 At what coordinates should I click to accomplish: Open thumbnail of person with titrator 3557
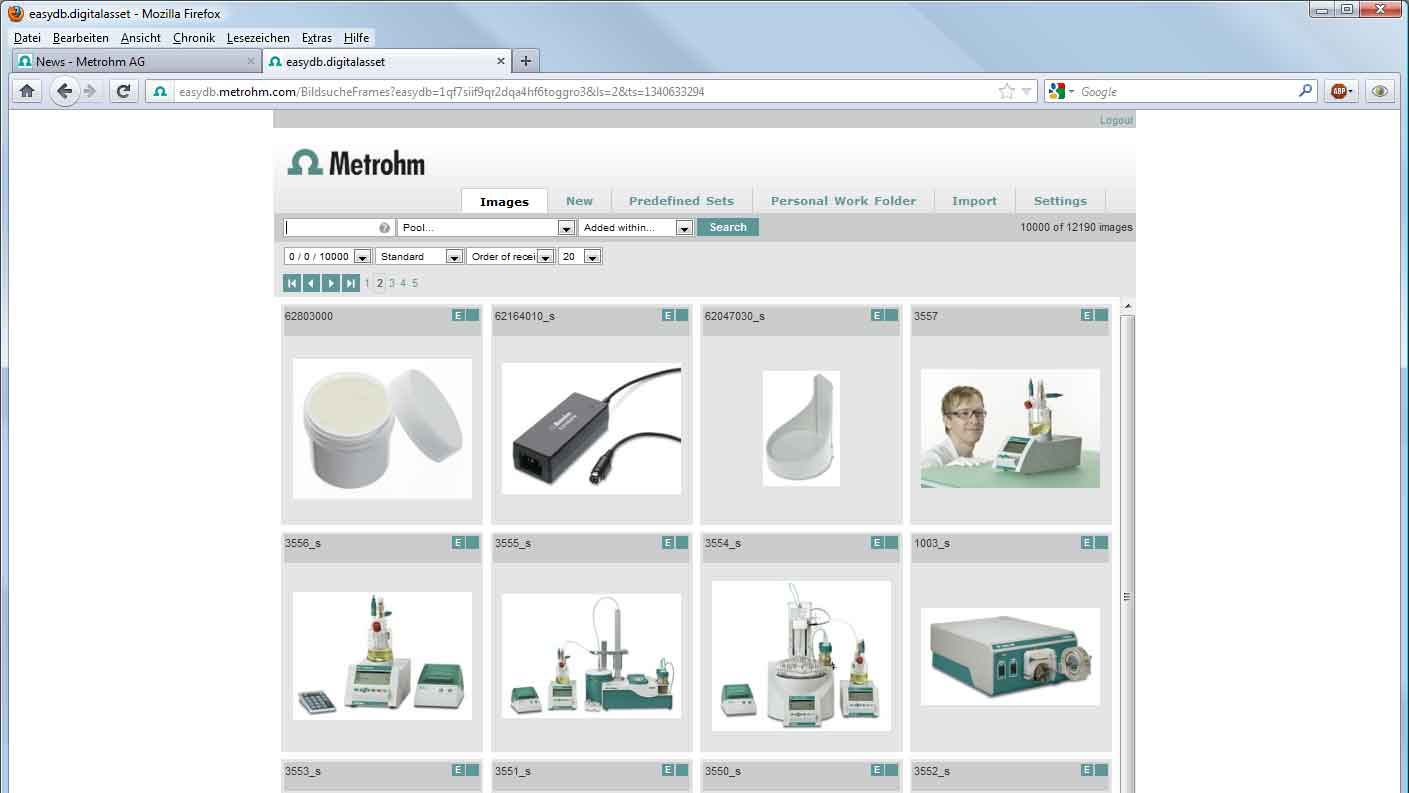(x=1010, y=428)
